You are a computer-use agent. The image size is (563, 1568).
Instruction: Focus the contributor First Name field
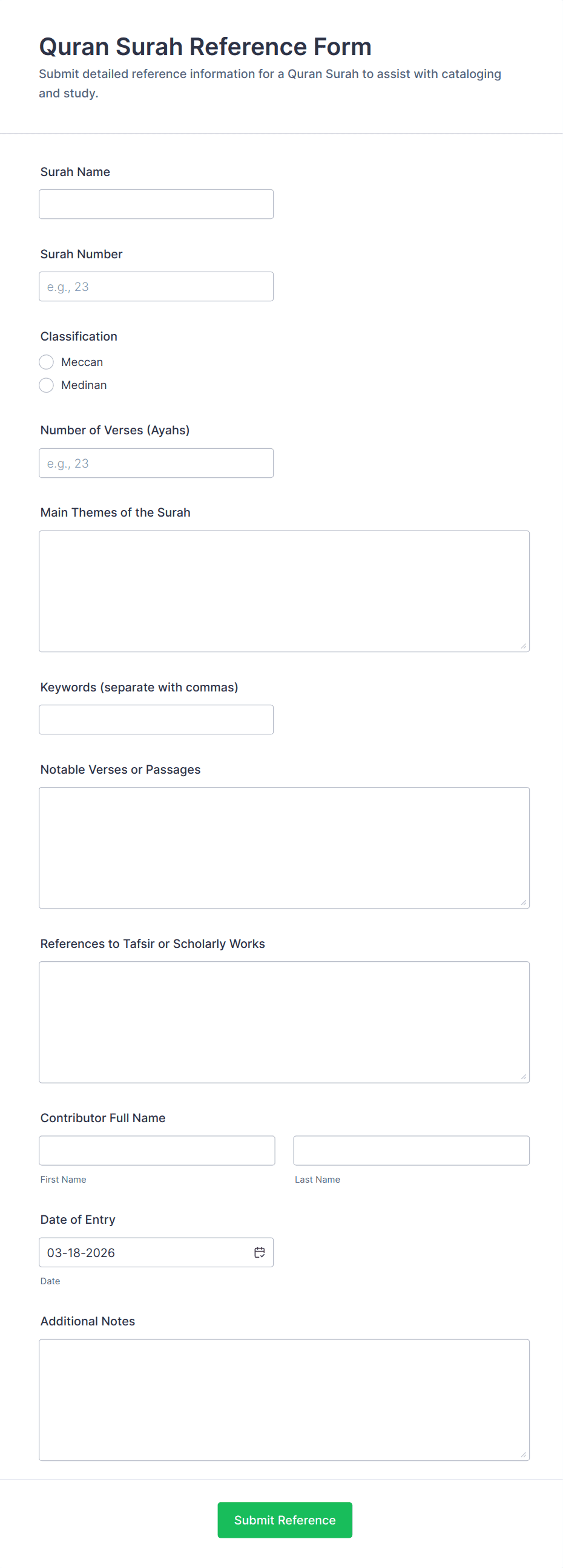[157, 1151]
